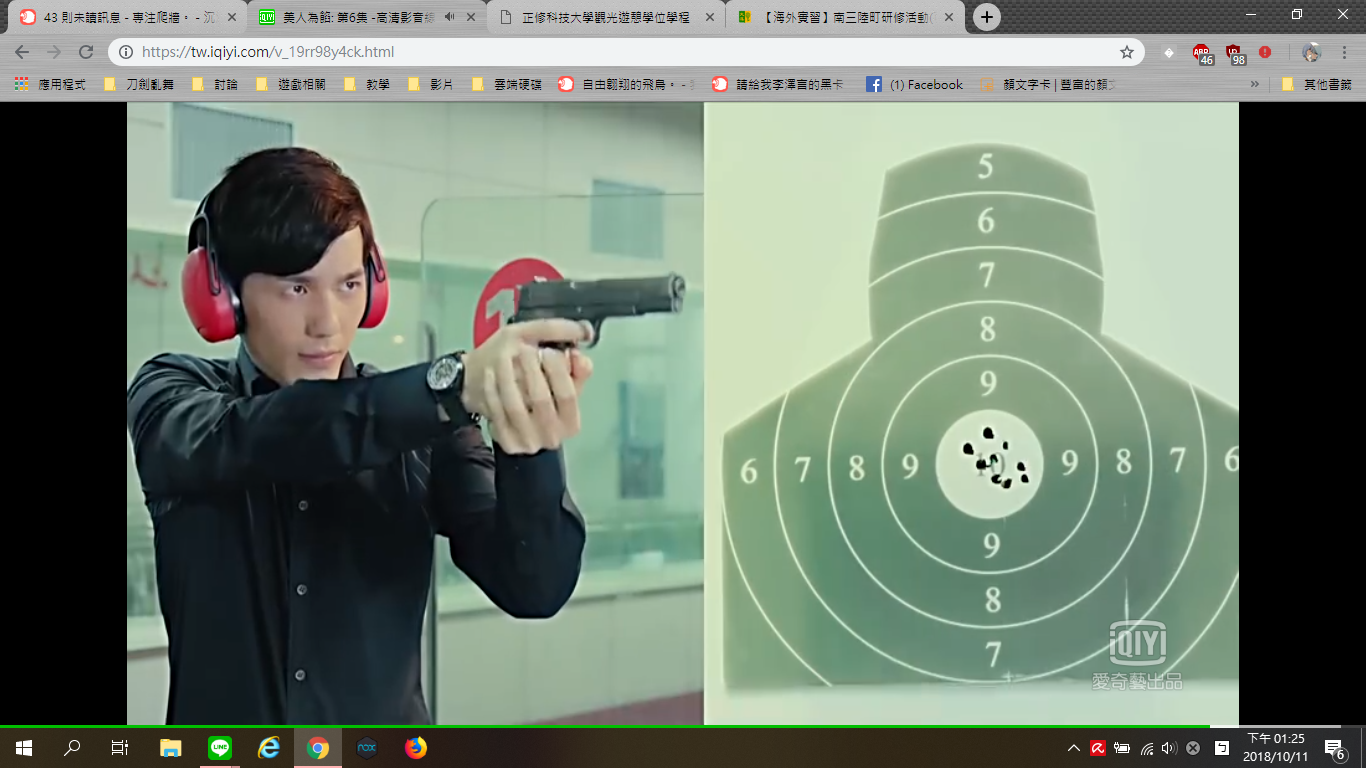Open the Chrome profile avatar
The image size is (1366, 768).
(1311, 52)
